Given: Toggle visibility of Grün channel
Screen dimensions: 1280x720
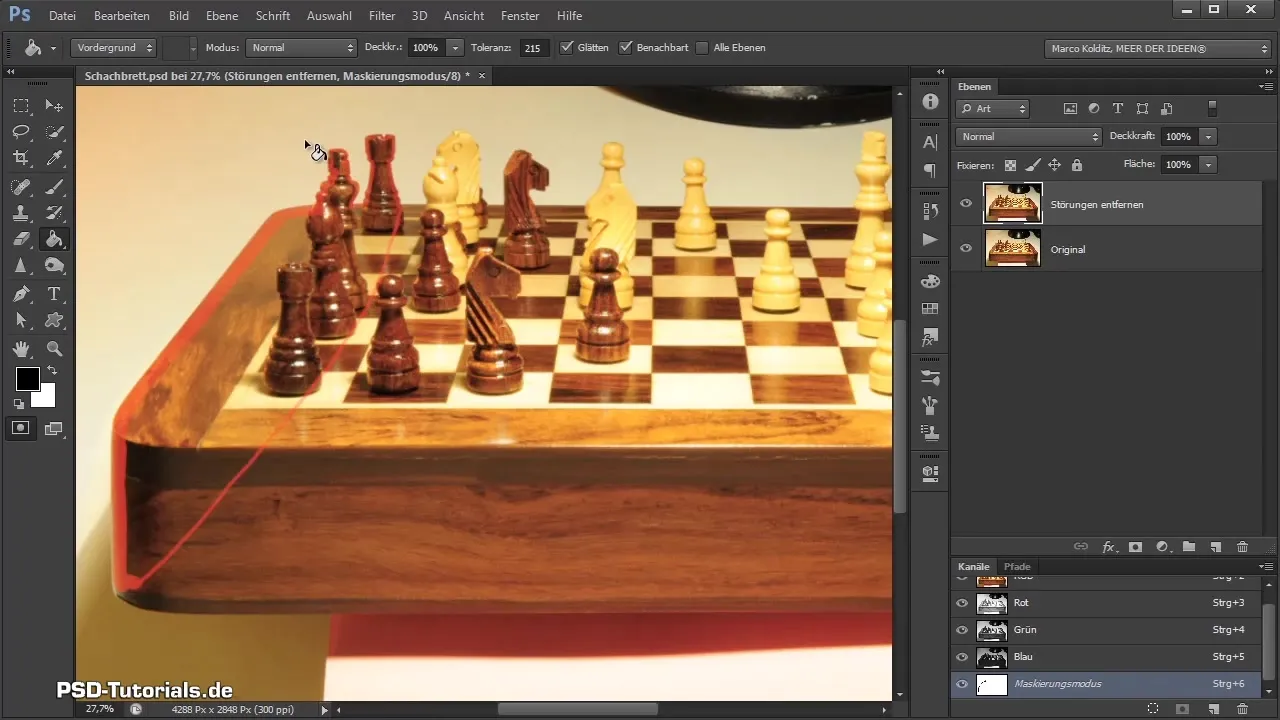Looking at the screenshot, I should point(961,630).
